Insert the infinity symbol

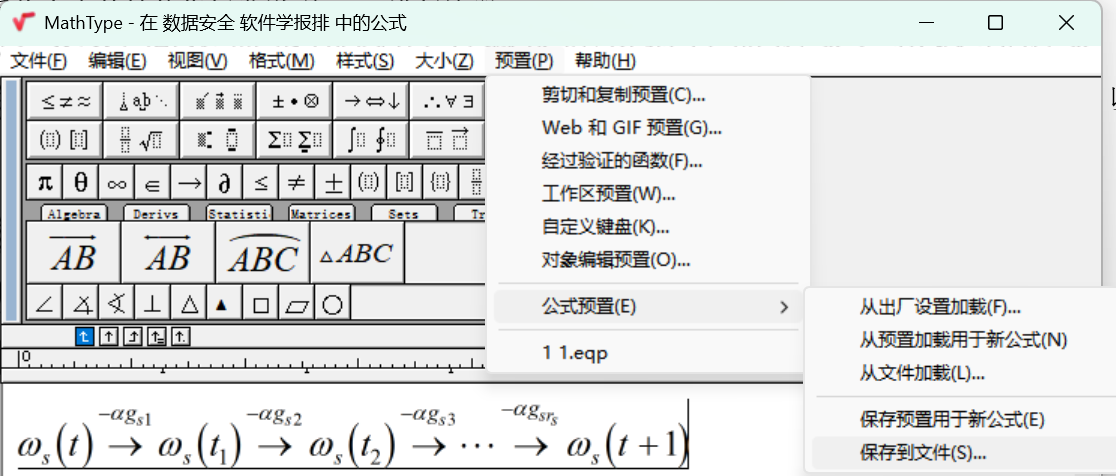click(x=117, y=184)
